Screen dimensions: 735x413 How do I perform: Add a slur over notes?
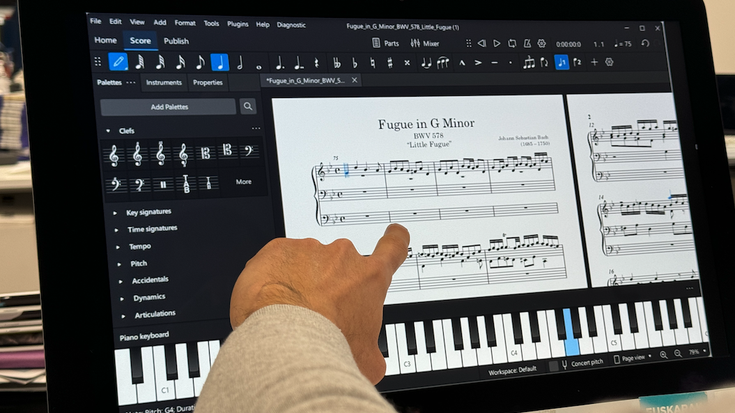(x=443, y=63)
